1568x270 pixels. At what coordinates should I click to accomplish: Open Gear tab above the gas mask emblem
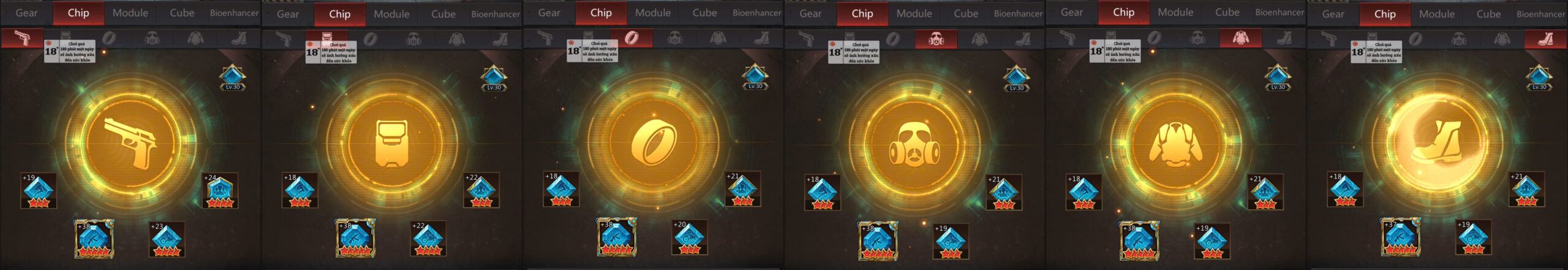click(810, 13)
